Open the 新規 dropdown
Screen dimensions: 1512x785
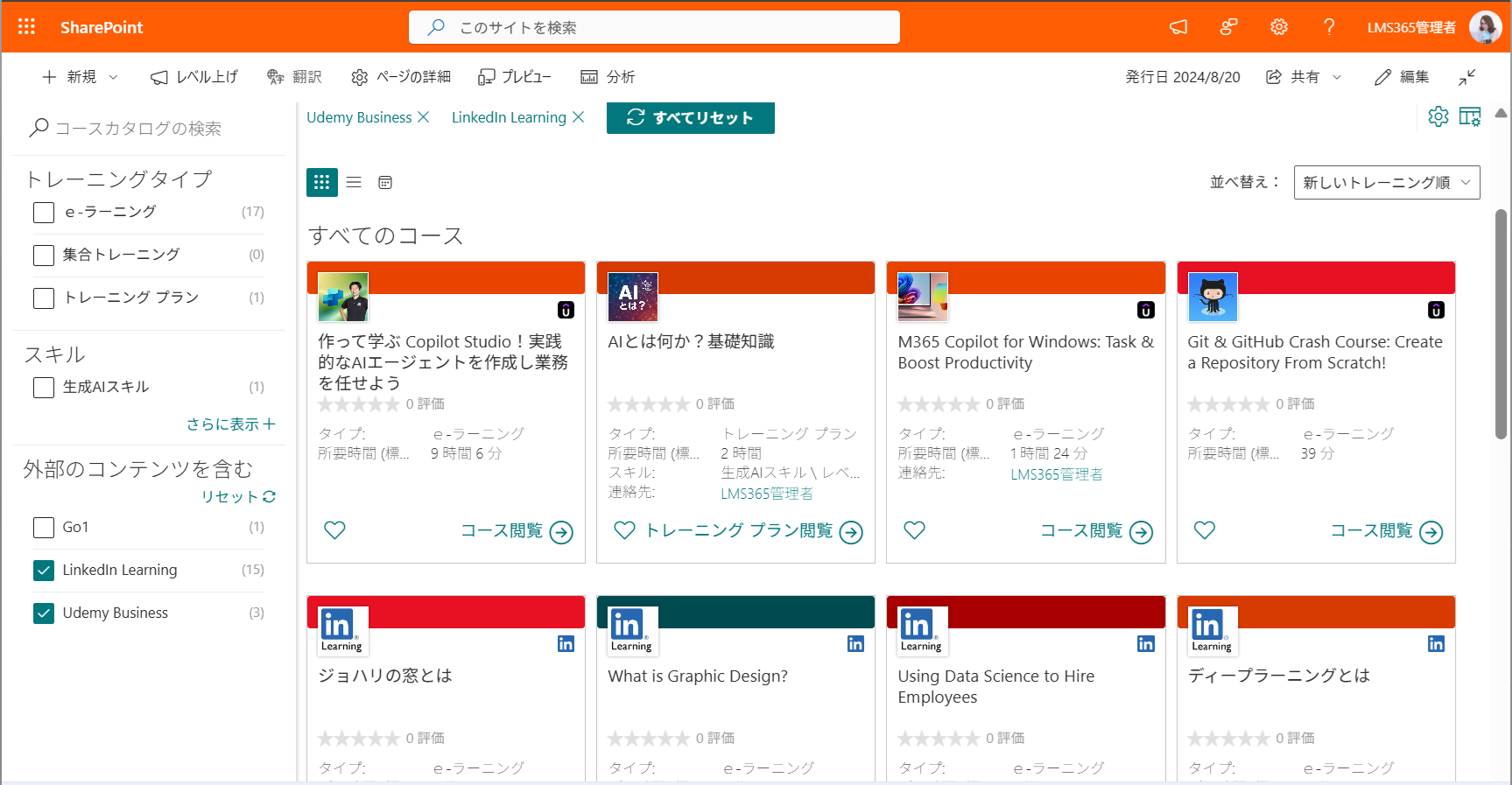click(80, 77)
